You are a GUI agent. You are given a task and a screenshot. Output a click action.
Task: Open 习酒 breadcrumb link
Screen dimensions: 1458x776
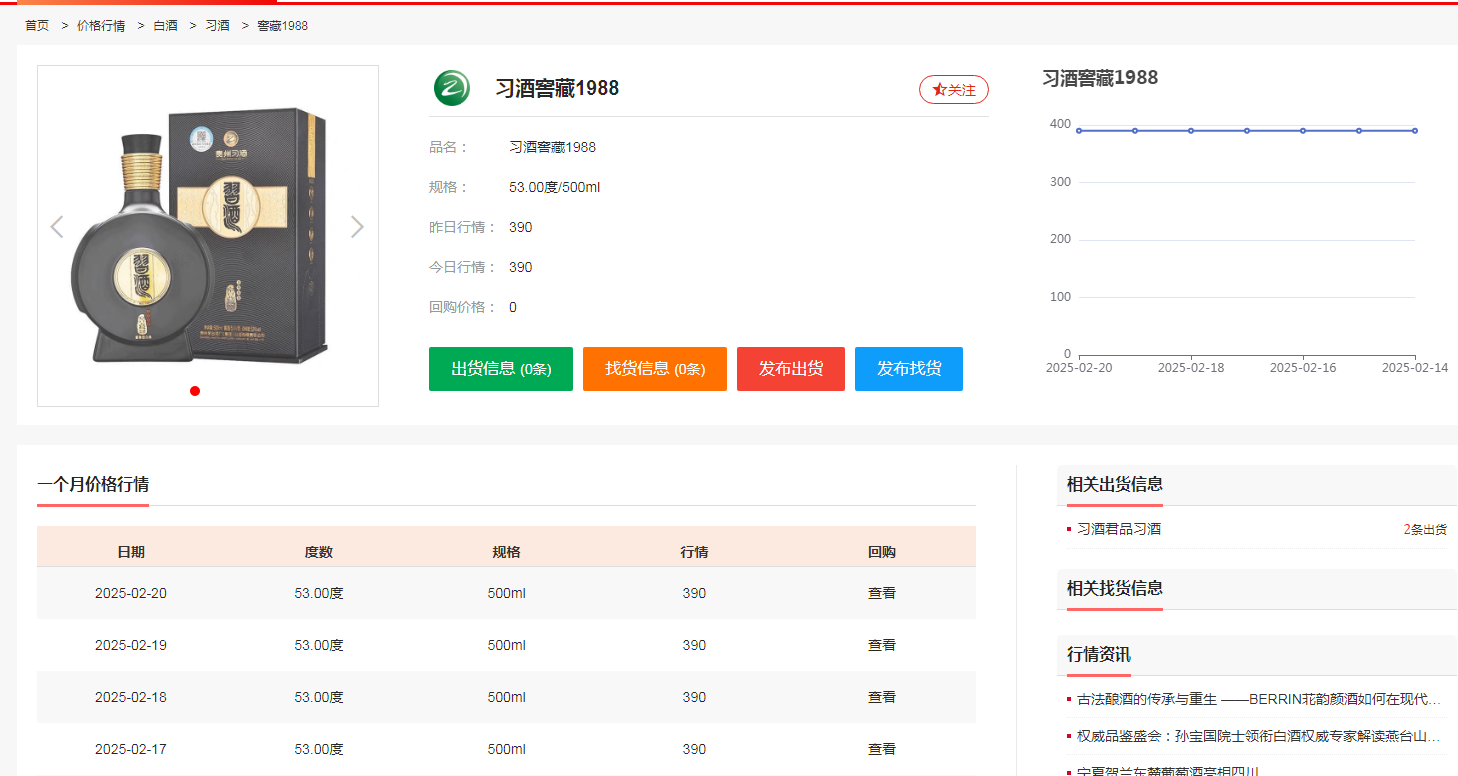[217, 25]
